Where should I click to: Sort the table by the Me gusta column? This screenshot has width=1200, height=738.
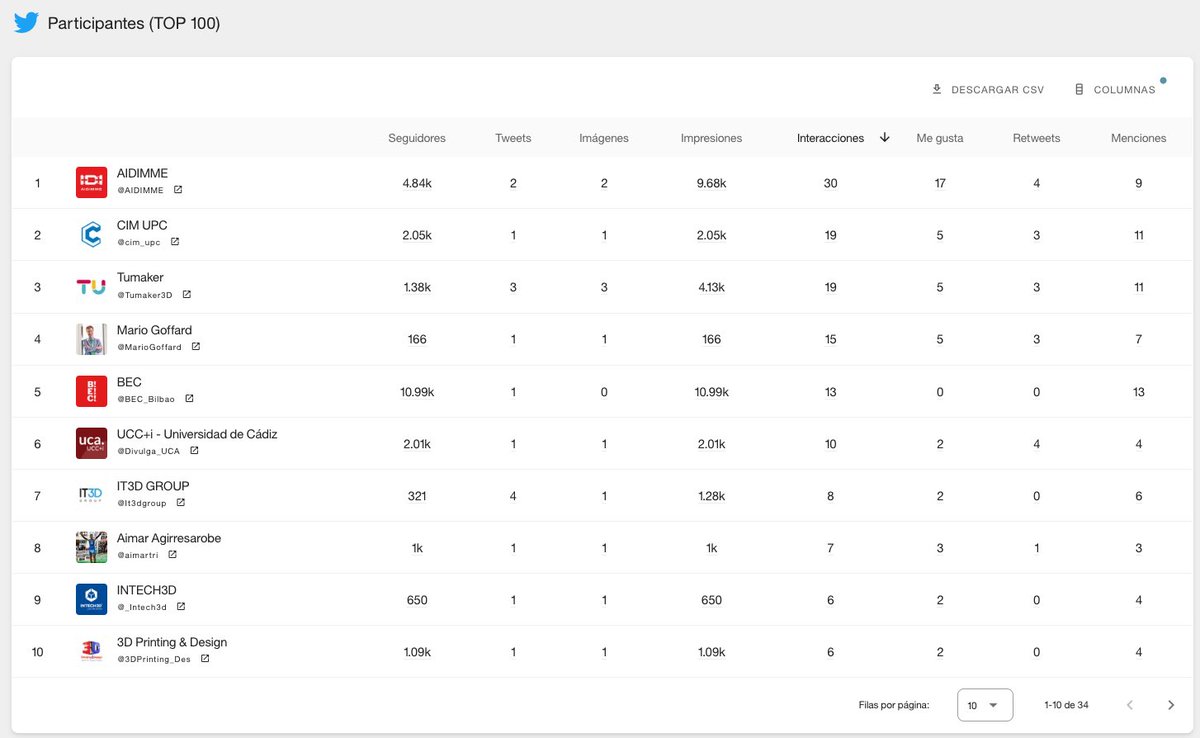point(939,138)
